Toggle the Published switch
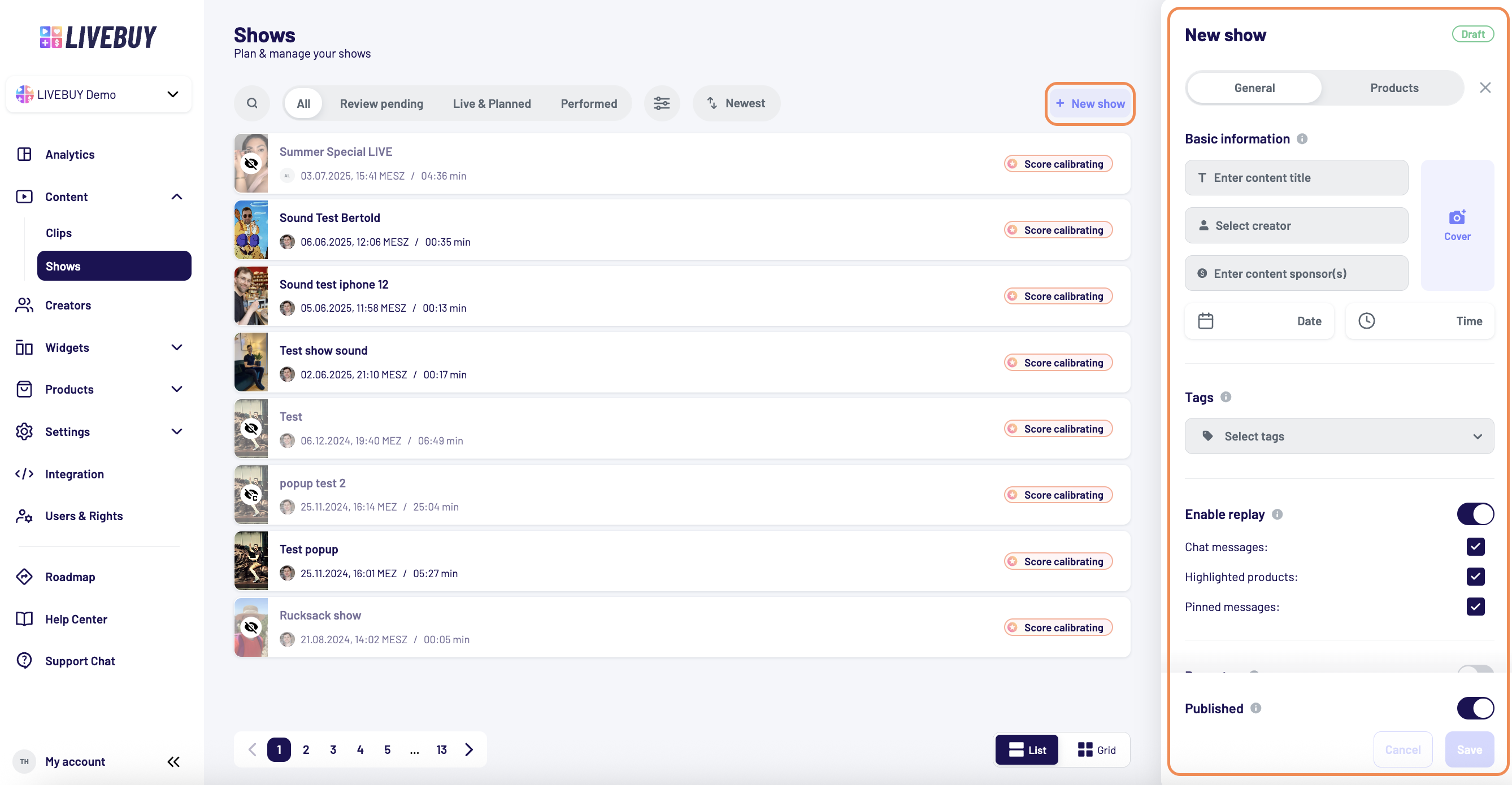This screenshot has width=1512, height=785. (x=1475, y=708)
